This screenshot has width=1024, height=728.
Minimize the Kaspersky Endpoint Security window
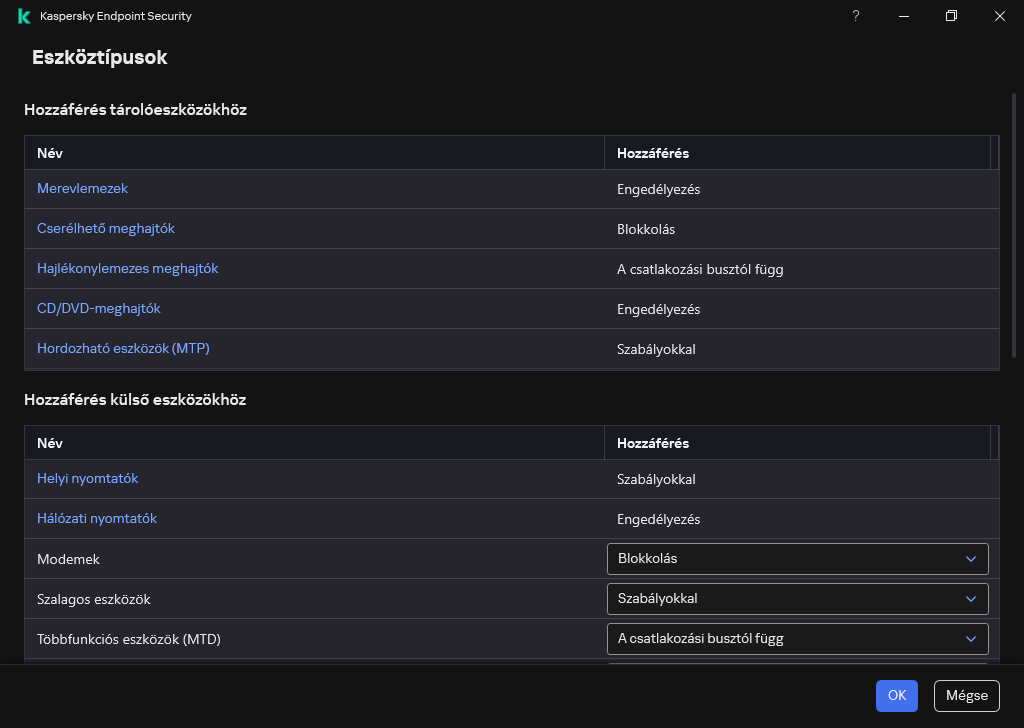[903, 16]
